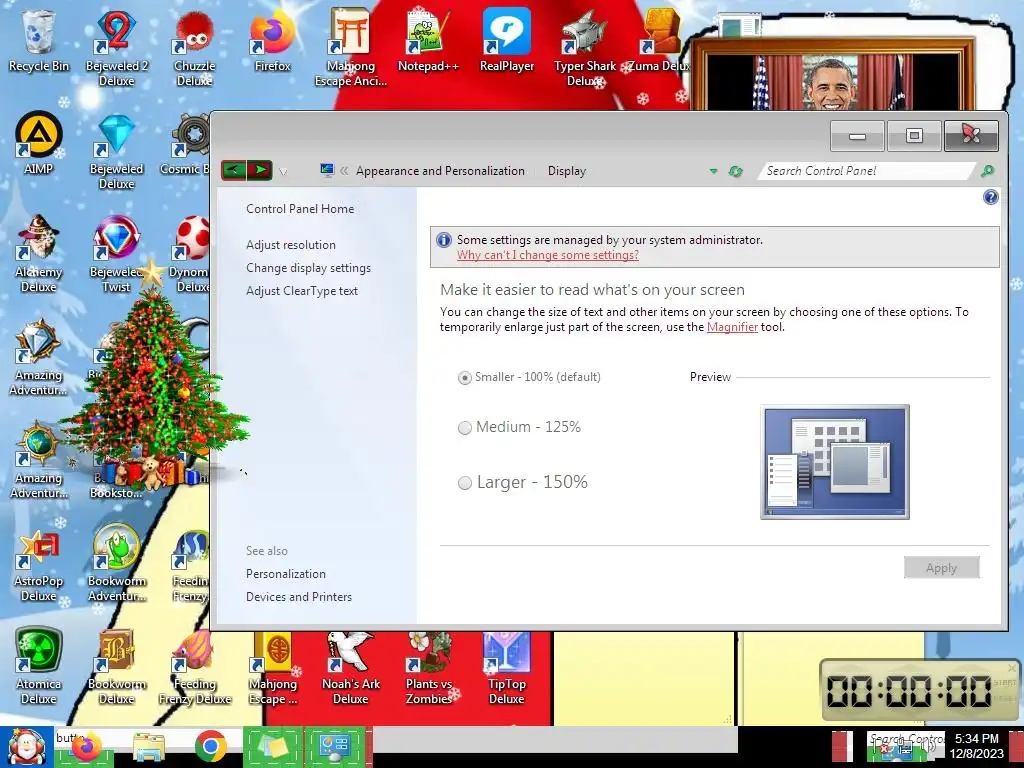The width and height of the screenshot is (1024, 768).
Task: Launch Plants vs Zombies desktop shortcut
Action: tap(428, 669)
